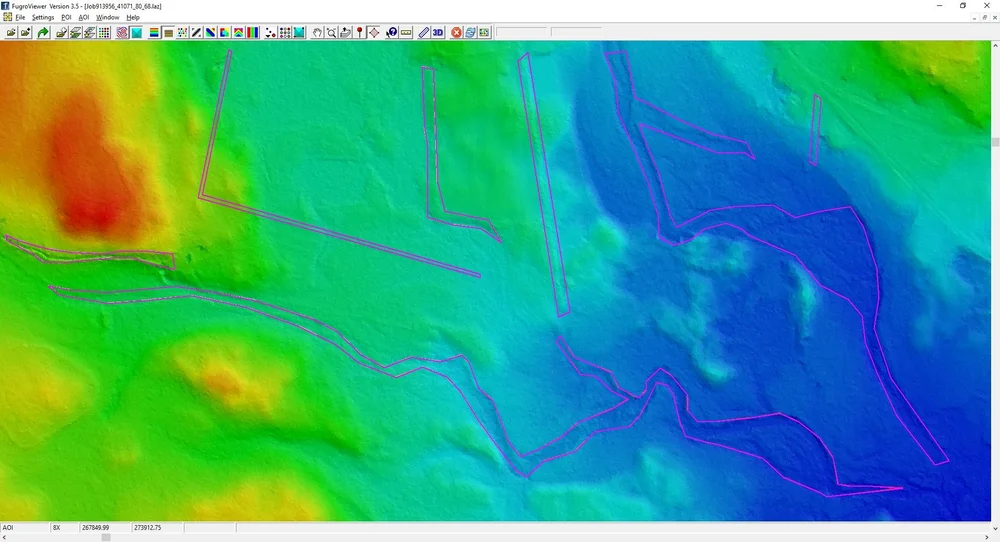Click the red X cancel icon
Screen dimensions: 1000x542
pyautogui.click(x=456, y=33)
